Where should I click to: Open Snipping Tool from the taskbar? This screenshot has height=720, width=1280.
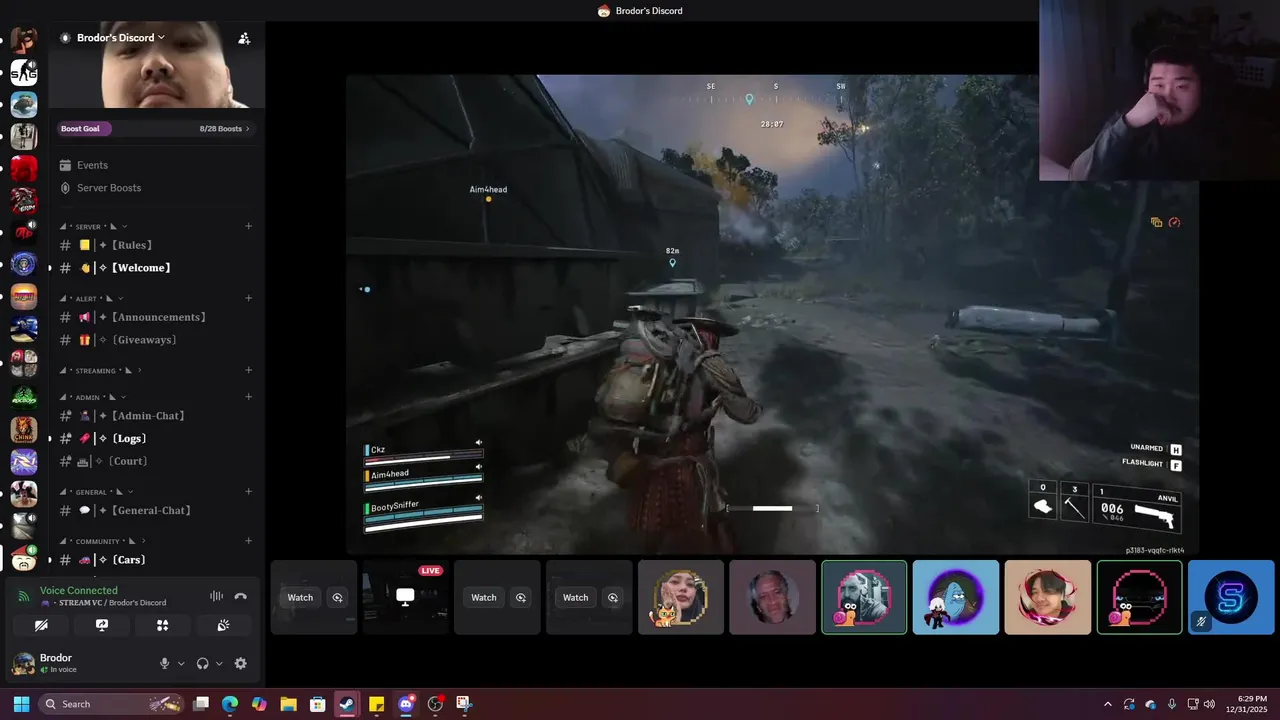[464, 704]
